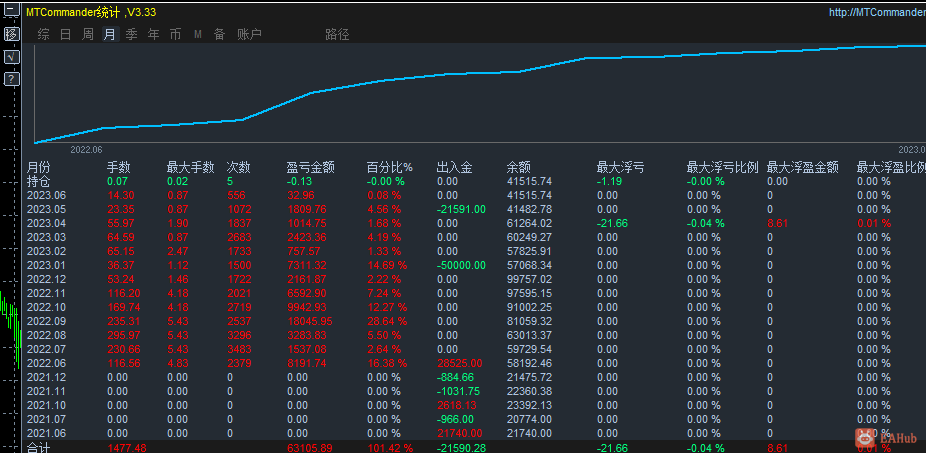
Task: Click the 盈亏金额 column header
Action: 311,168
